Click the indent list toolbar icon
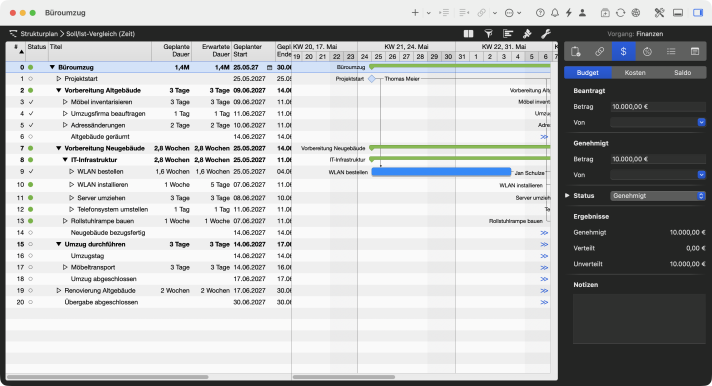The height and width of the screenshot is (386, 712). [x=444, y=13]
